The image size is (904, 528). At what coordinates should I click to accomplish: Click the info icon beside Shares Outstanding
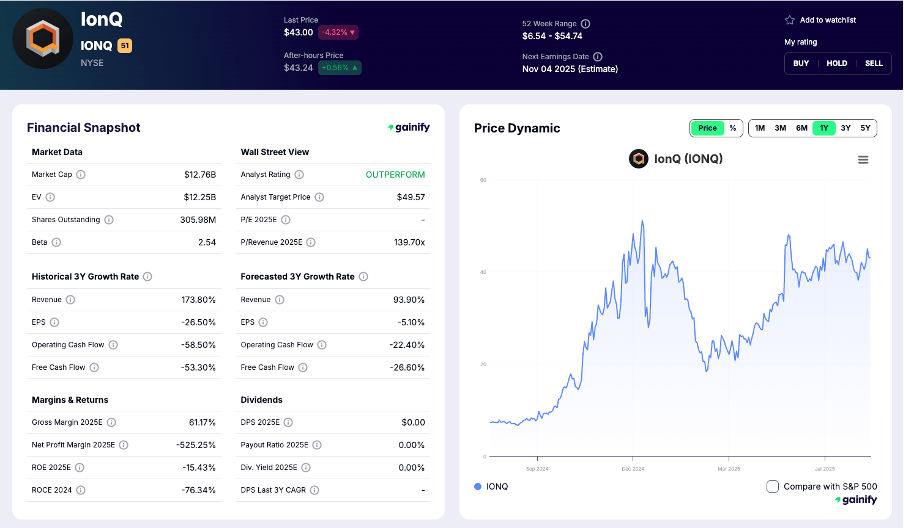(109, 220)
